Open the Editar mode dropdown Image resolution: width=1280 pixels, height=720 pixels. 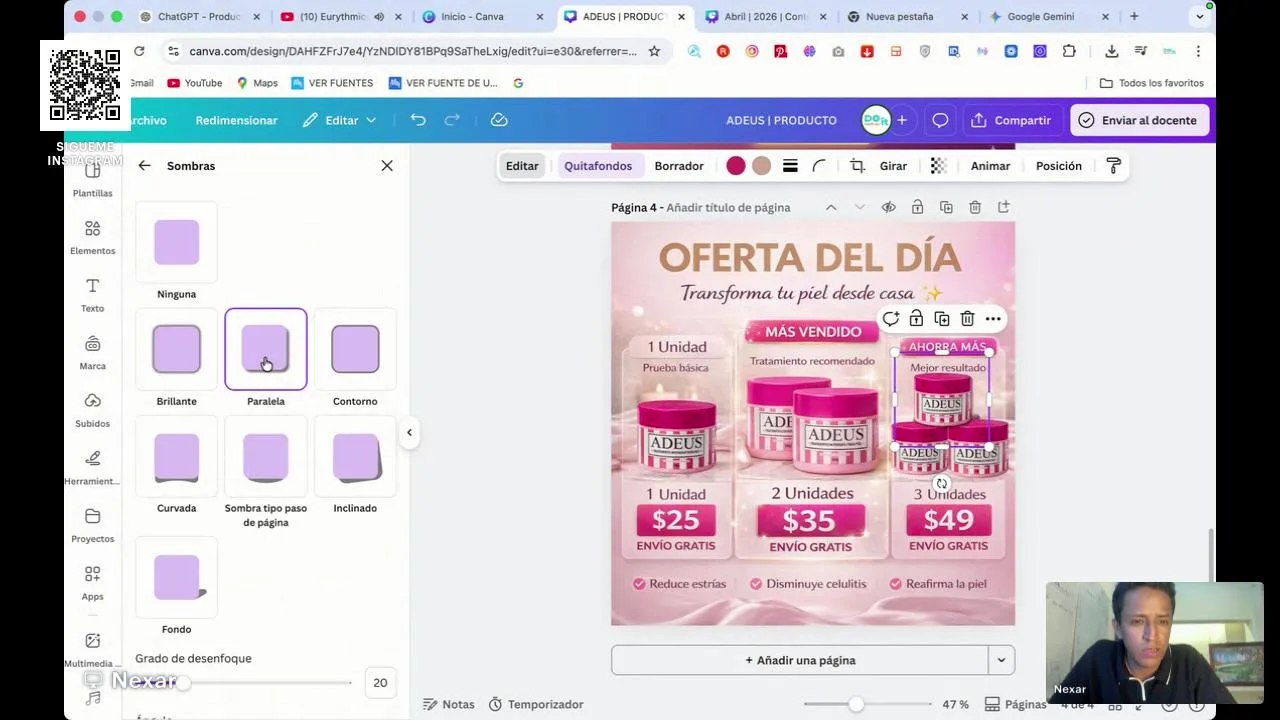pos(340,120)
